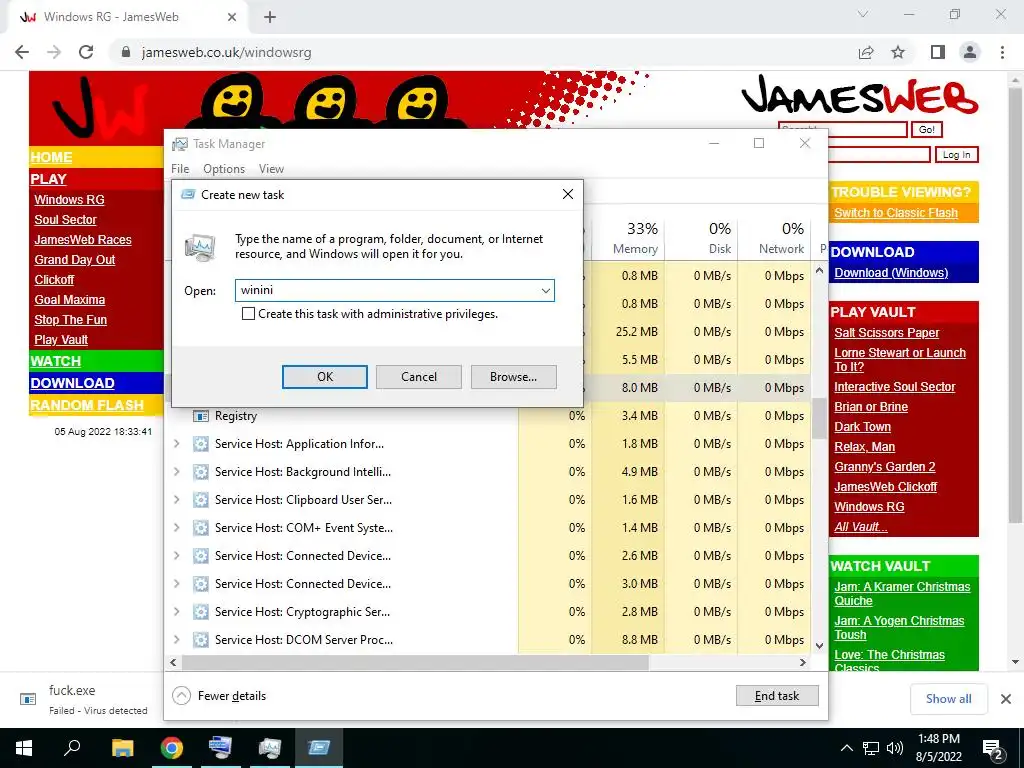This screenshot has width=1024, height=768.
Task: Bookmark this page with the star icon
Action: [x=898, y=52]
